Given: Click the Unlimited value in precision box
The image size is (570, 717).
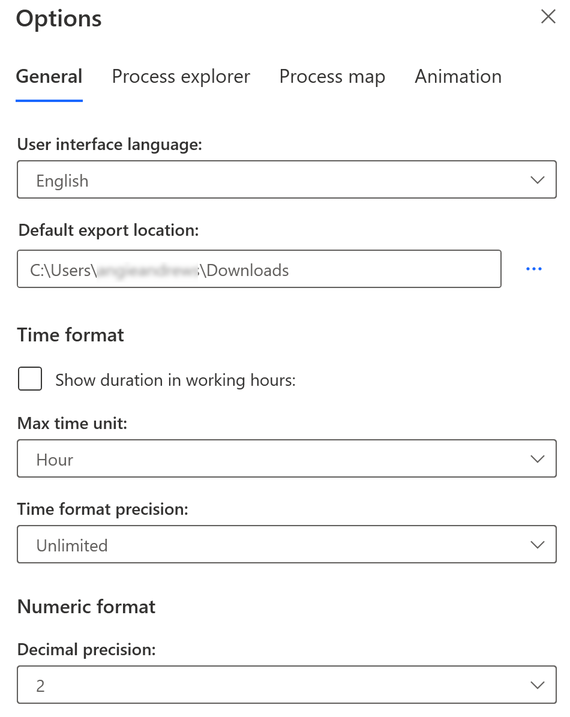Looking at the screenshot, I should coord(72,545).
